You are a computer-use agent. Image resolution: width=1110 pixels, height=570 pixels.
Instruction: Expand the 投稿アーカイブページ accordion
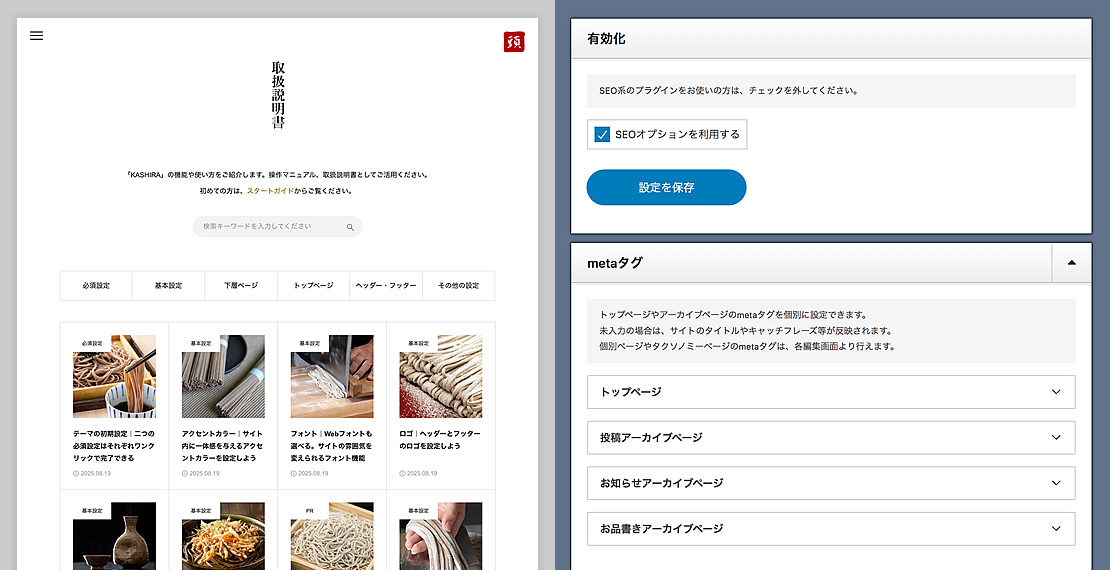pos(831,438)
